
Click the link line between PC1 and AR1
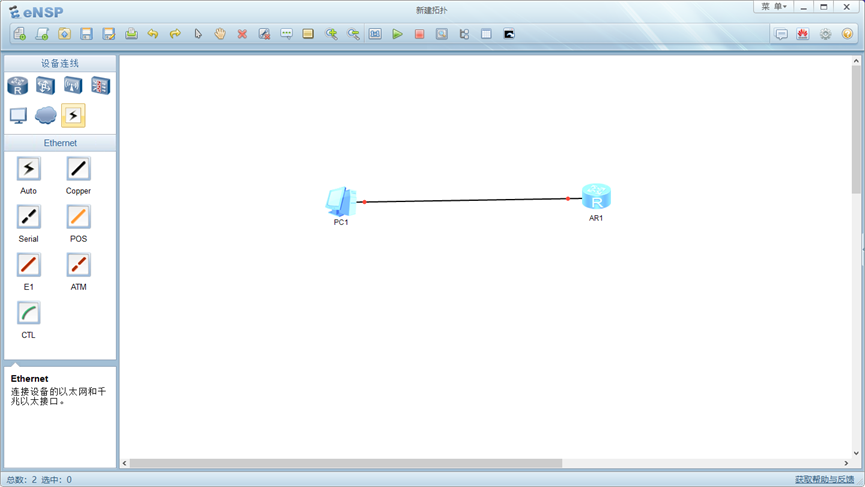click(466, 200)
